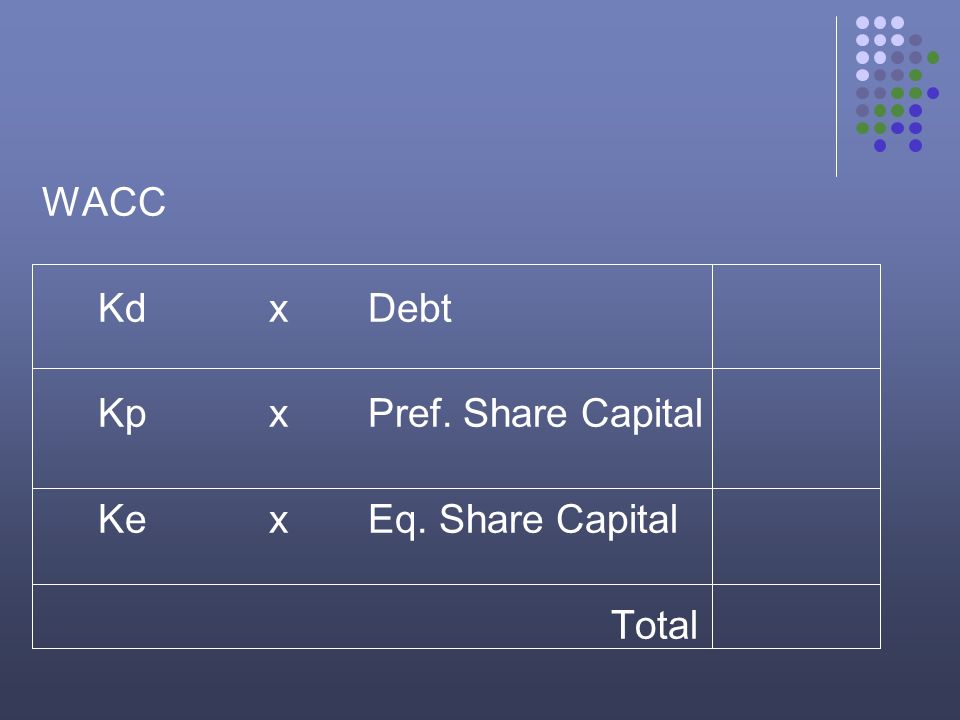Click the x multiplier in Debt row
The image size is (960, 720).
point(279,311)
